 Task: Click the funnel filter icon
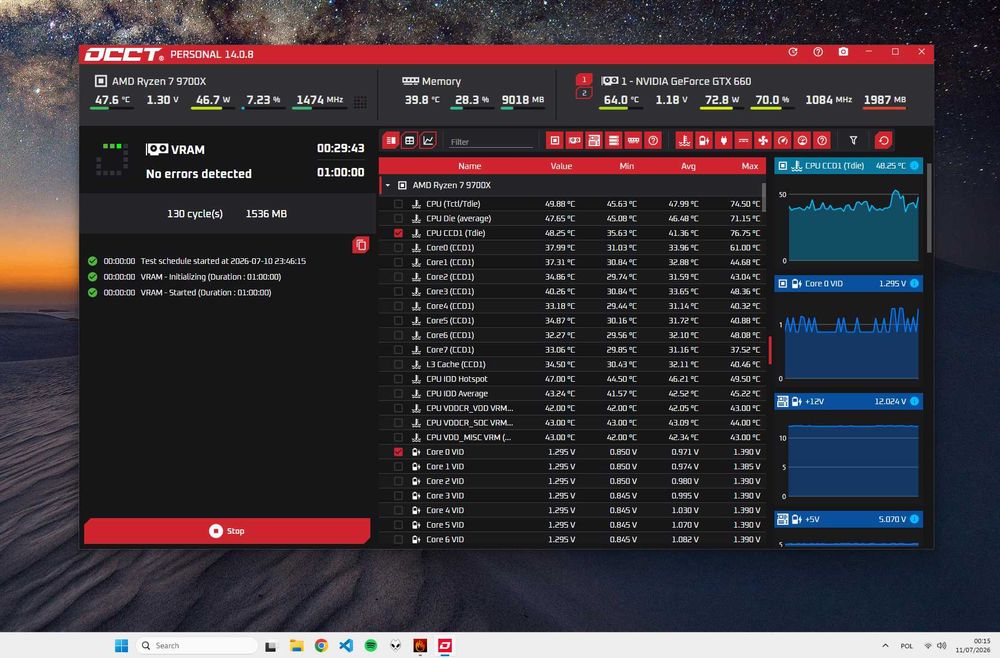point(853,140)
